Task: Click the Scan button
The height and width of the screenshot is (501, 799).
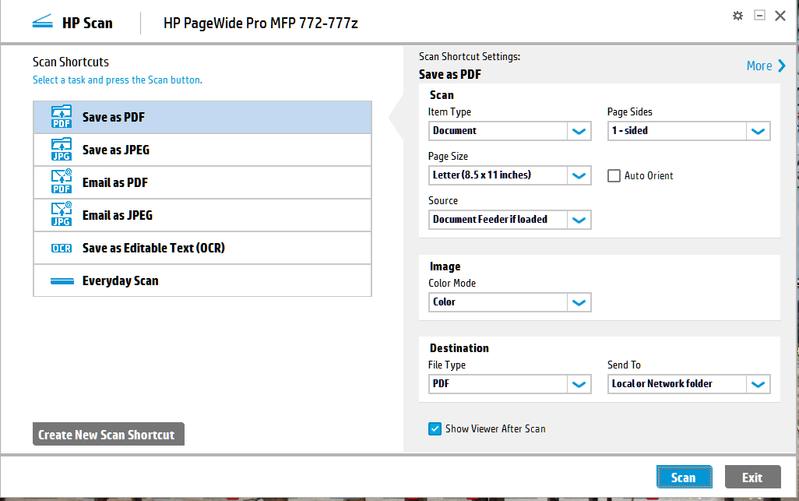Action: tap(684, 477)
